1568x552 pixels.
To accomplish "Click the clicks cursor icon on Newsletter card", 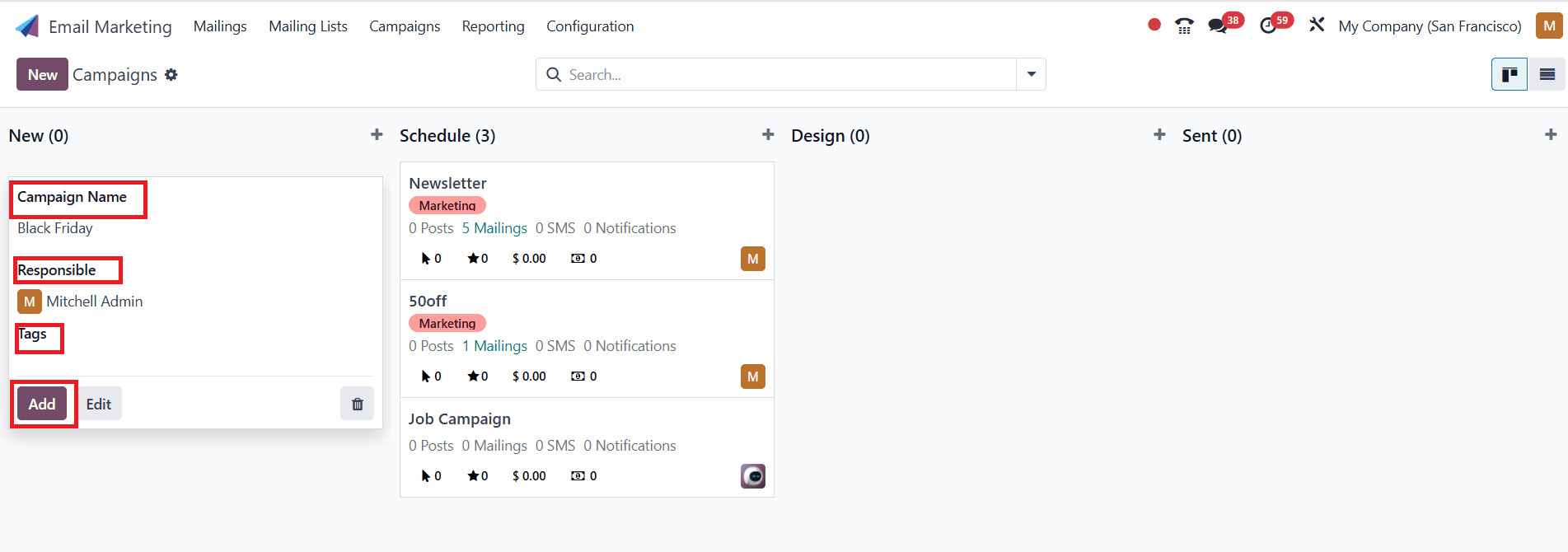I will click(426, 259).
